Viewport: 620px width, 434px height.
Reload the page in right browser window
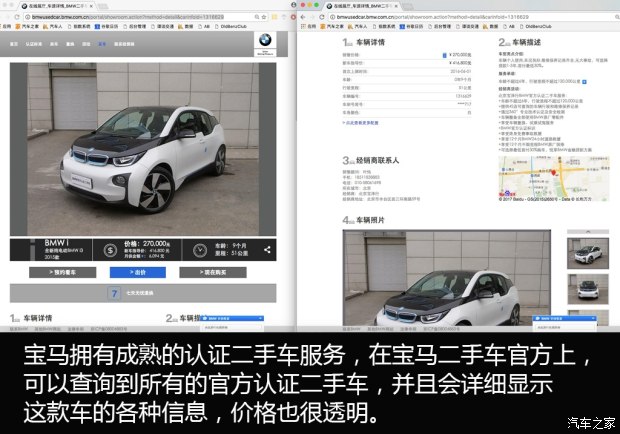pyautogui.click(x=321, y=17)
